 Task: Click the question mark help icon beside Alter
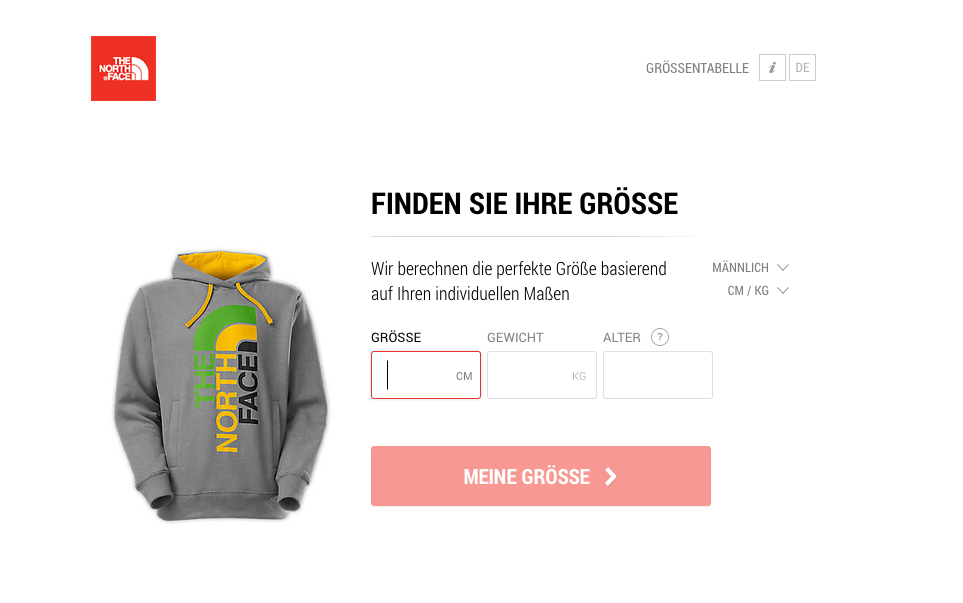click(x=660, y=337)
